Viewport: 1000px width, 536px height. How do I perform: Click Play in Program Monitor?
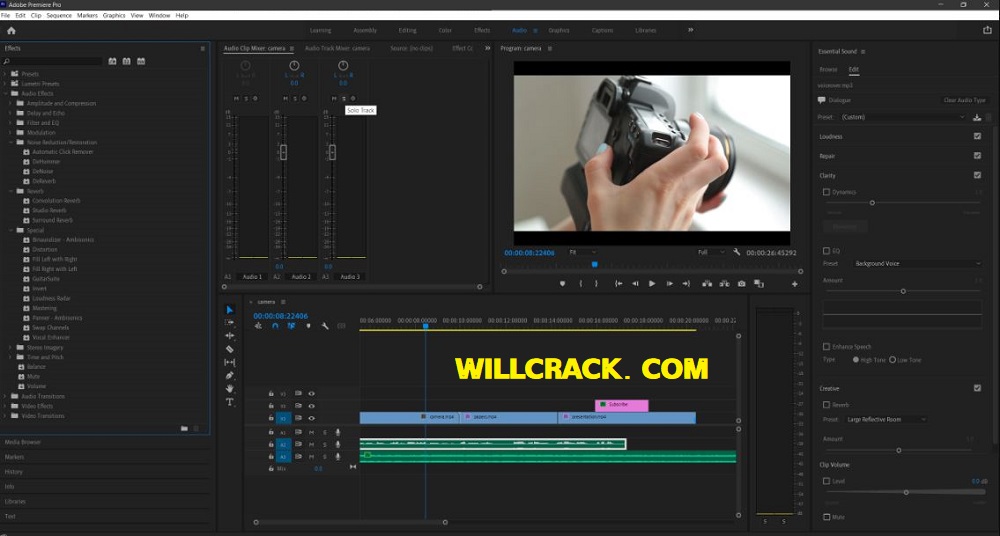pos(652,284)
